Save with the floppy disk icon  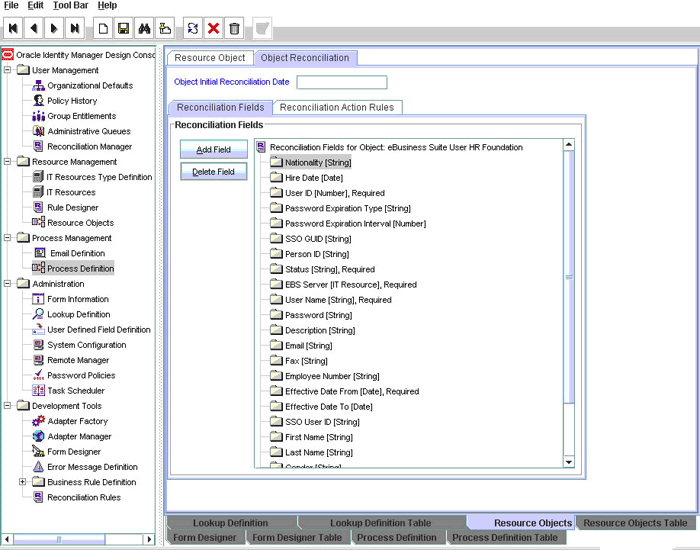[x=124, y=29]
